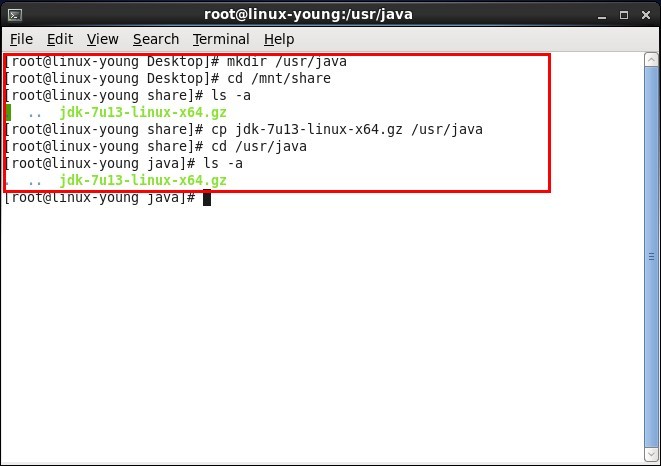Click jdk-7u13-linux-x64.gz listed under share
The width and height of the screenshot is (661, 466).
143,113
